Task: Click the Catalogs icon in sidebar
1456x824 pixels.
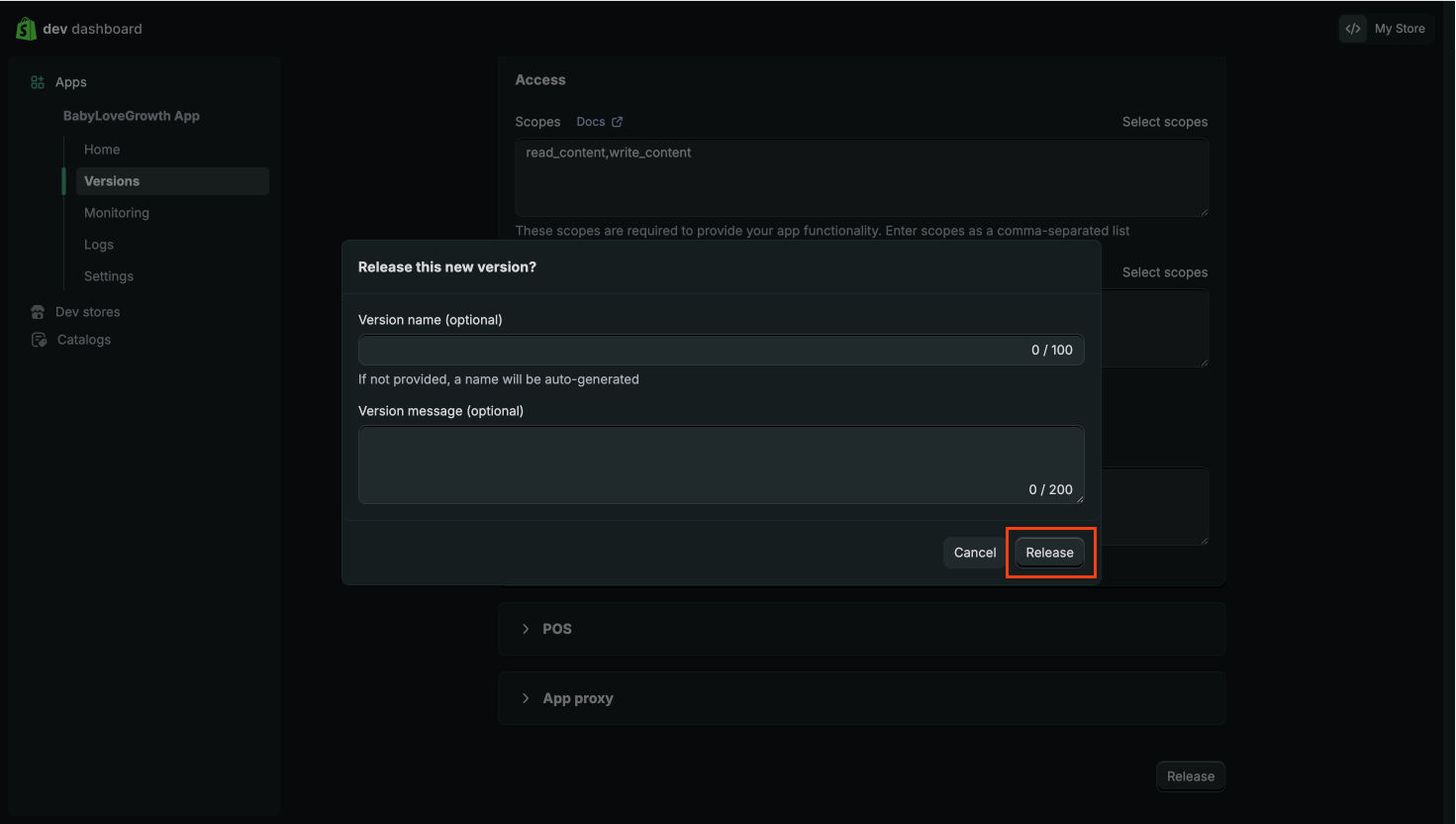Action: pos(39,340)
